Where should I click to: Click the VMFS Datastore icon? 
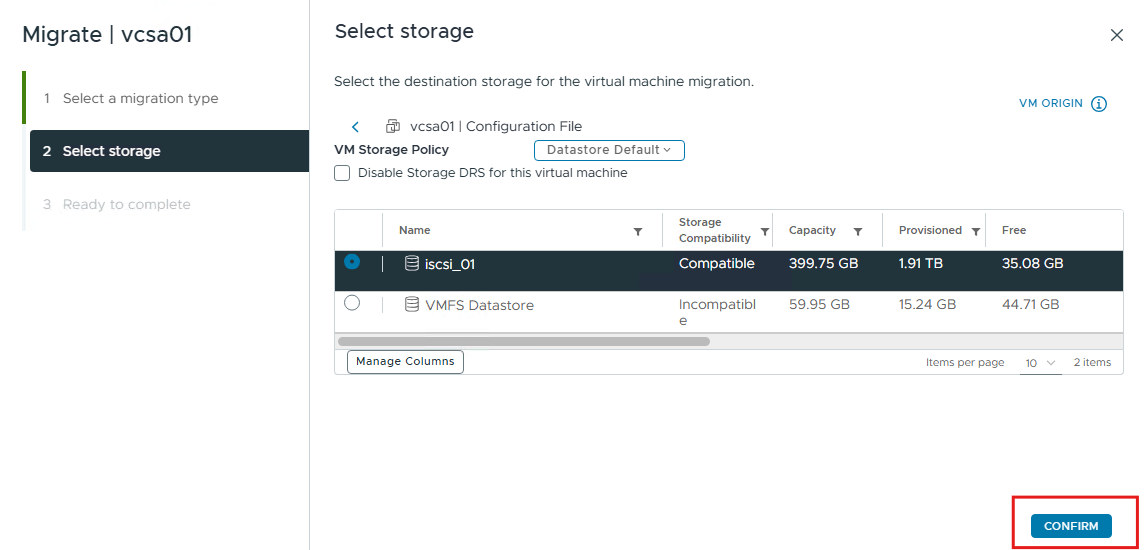click(x=412, y=304)
